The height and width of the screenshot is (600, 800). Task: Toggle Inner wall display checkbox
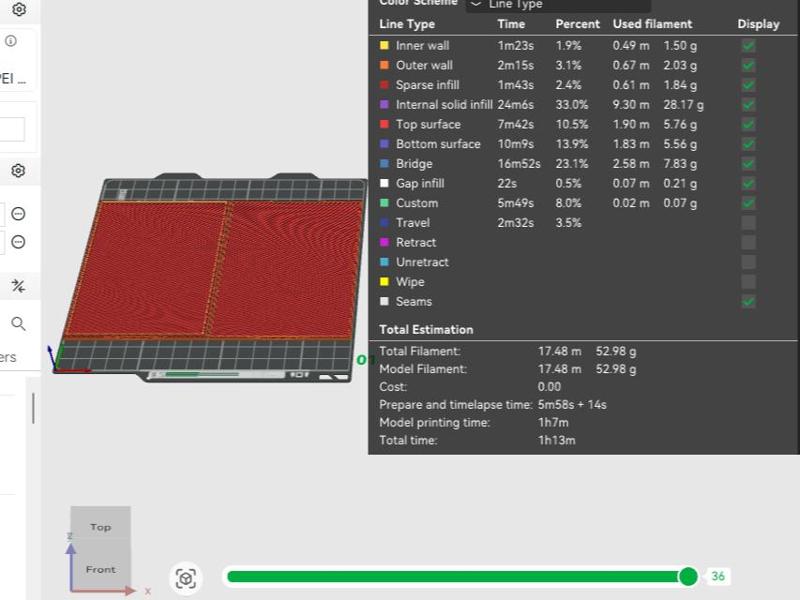pyautogui.click(x=748, y=45)
